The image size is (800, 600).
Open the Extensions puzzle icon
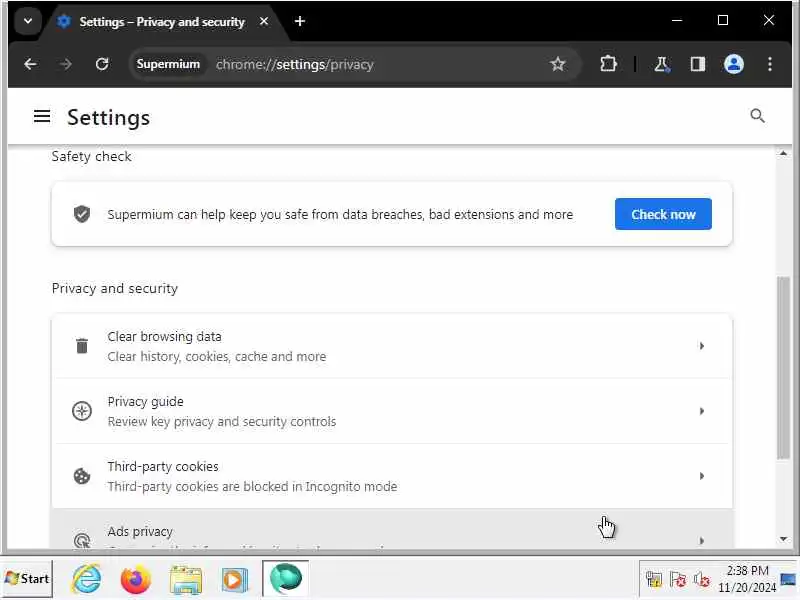(608, 64)
